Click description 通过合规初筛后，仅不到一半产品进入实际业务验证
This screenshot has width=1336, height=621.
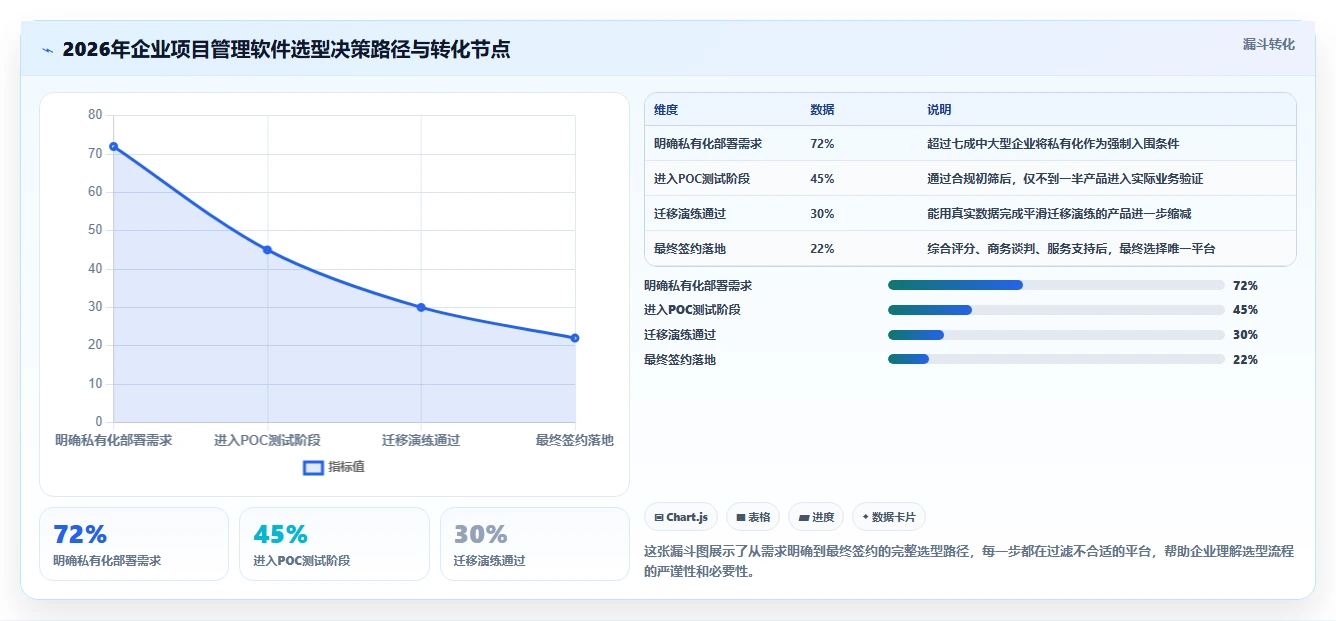point(1065,179)
